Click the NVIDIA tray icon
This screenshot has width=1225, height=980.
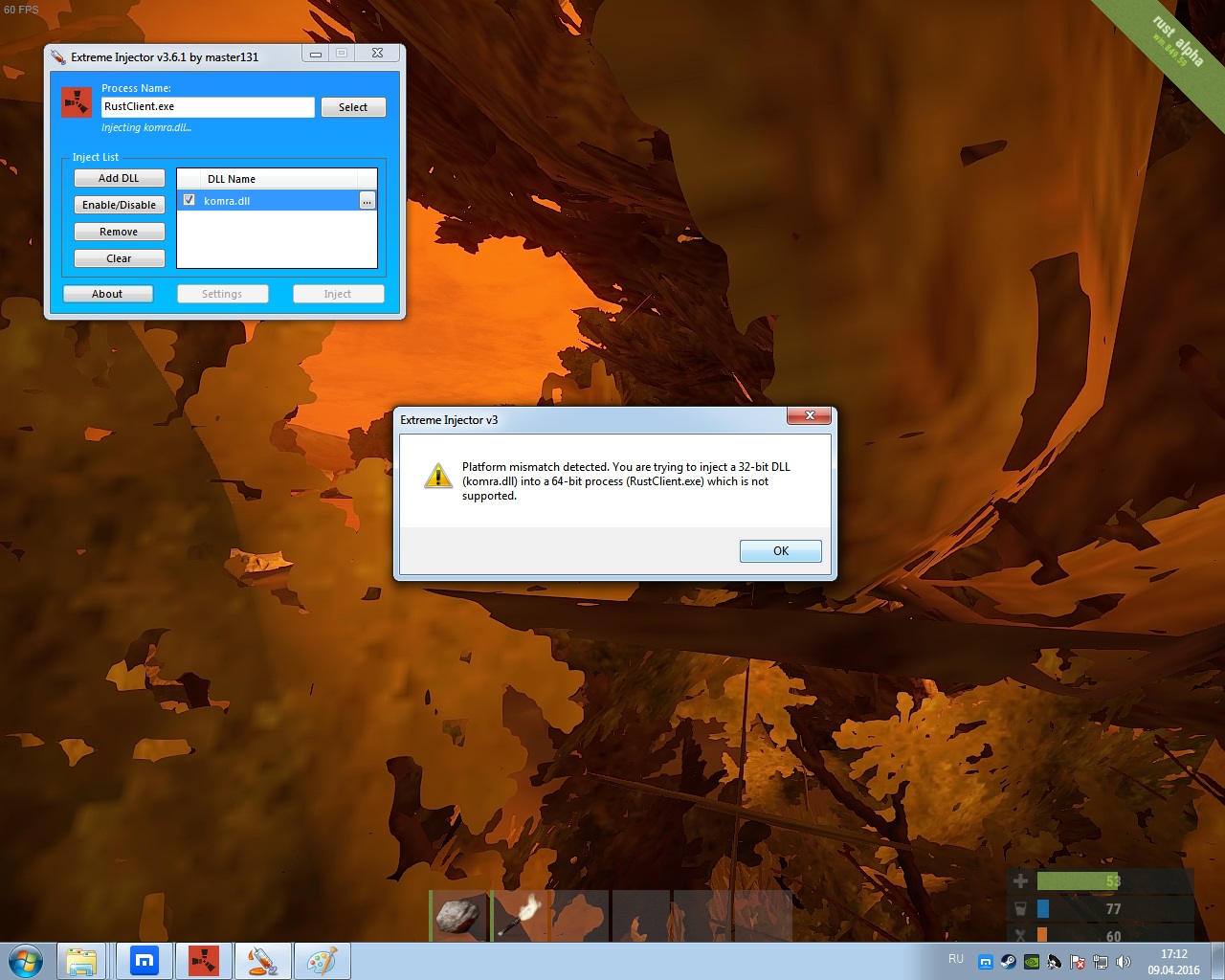click(x=1032, y=963)
